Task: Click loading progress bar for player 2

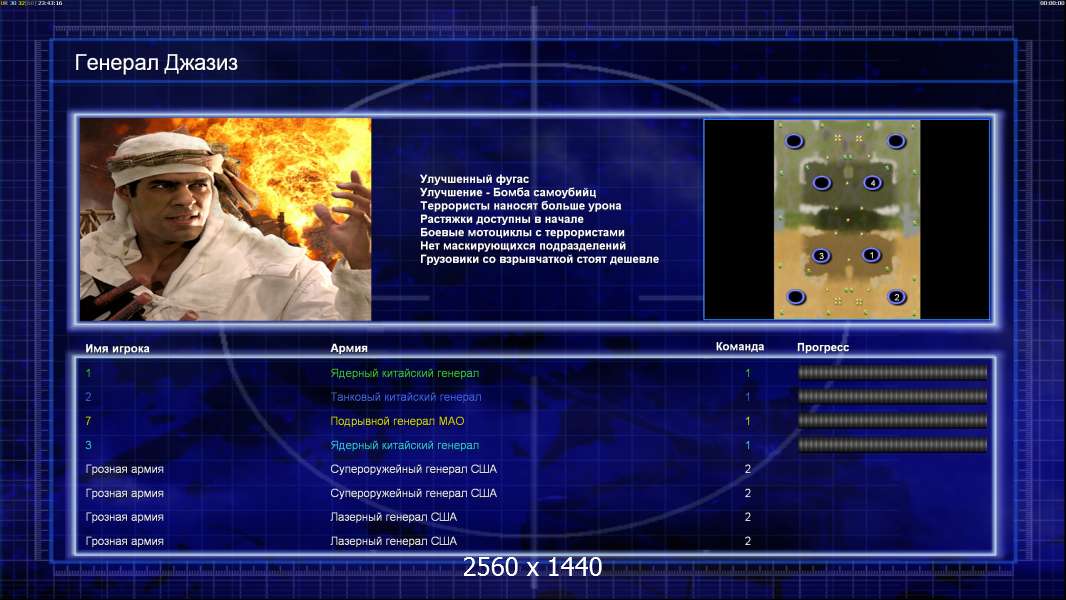Action: 893,396
